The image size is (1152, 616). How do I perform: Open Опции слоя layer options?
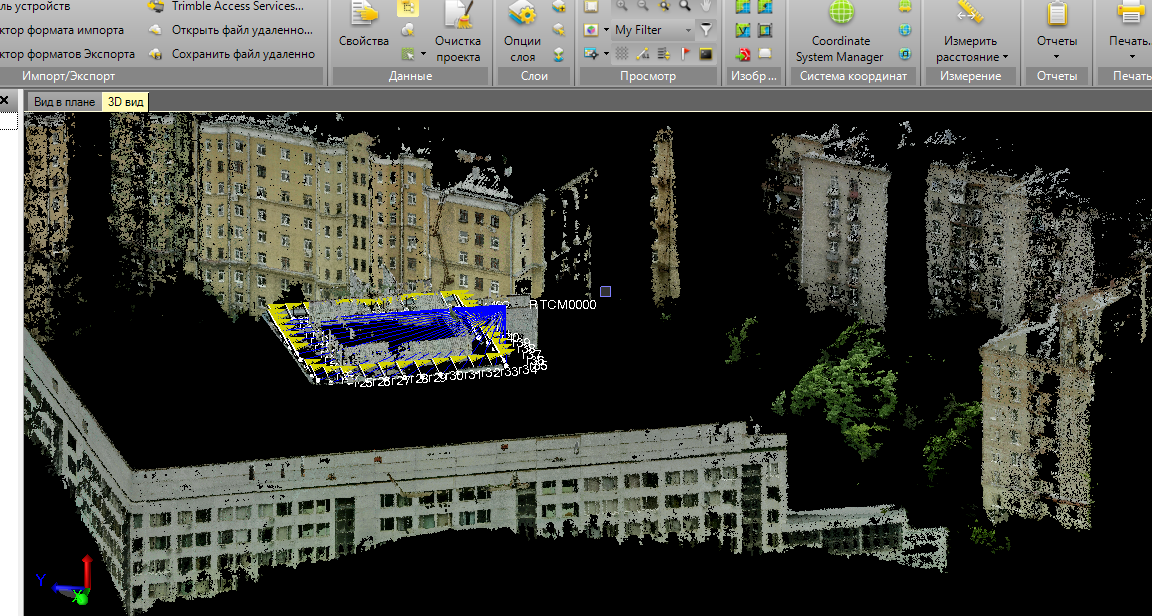[x=522, y=32]
